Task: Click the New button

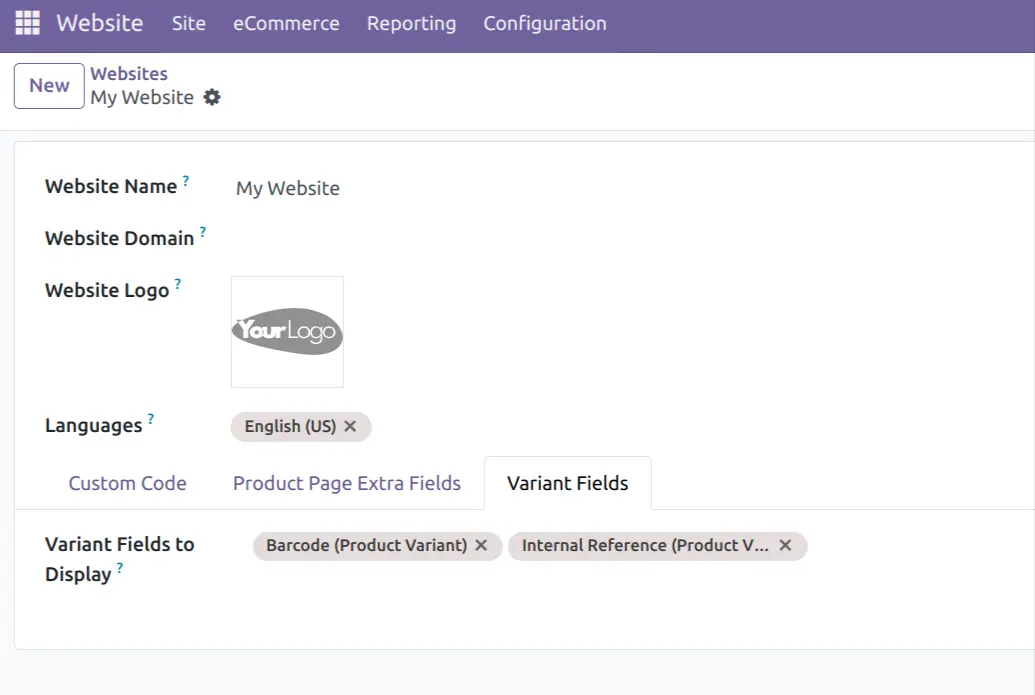Action: [x=49, y=86]
